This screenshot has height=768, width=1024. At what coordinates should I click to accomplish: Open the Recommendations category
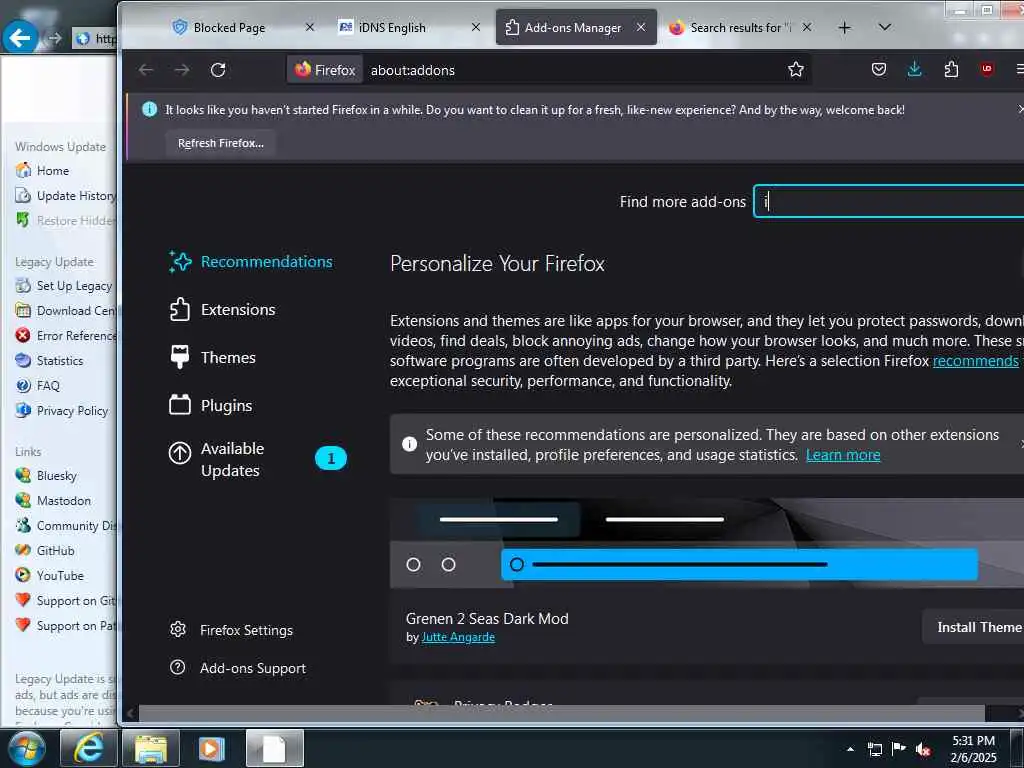pyautogui.click(x=251, y=262)
